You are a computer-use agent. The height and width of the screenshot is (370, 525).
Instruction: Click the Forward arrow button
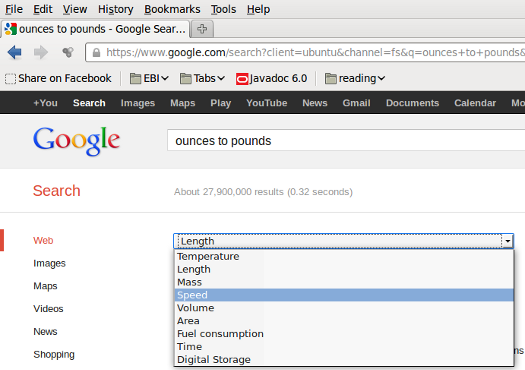pyautogui.click(x=41, y=53)
